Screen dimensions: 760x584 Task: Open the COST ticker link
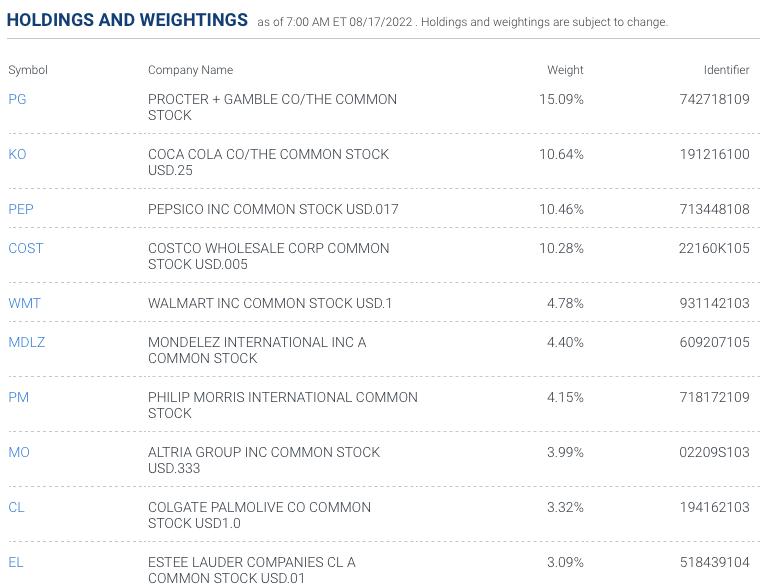(x=26, y=248)
